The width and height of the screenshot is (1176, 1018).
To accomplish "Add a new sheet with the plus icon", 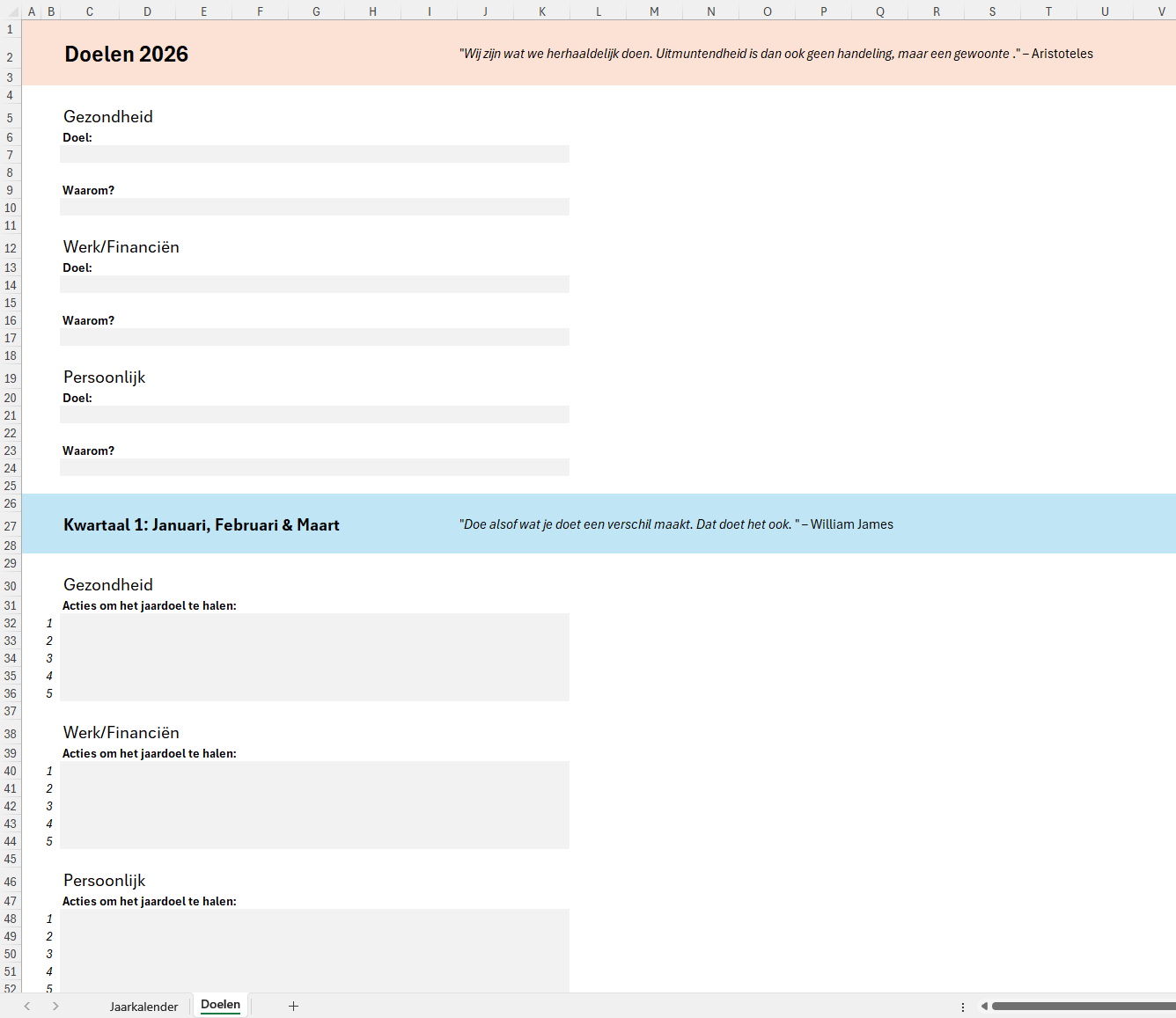I will point(293,1006).
